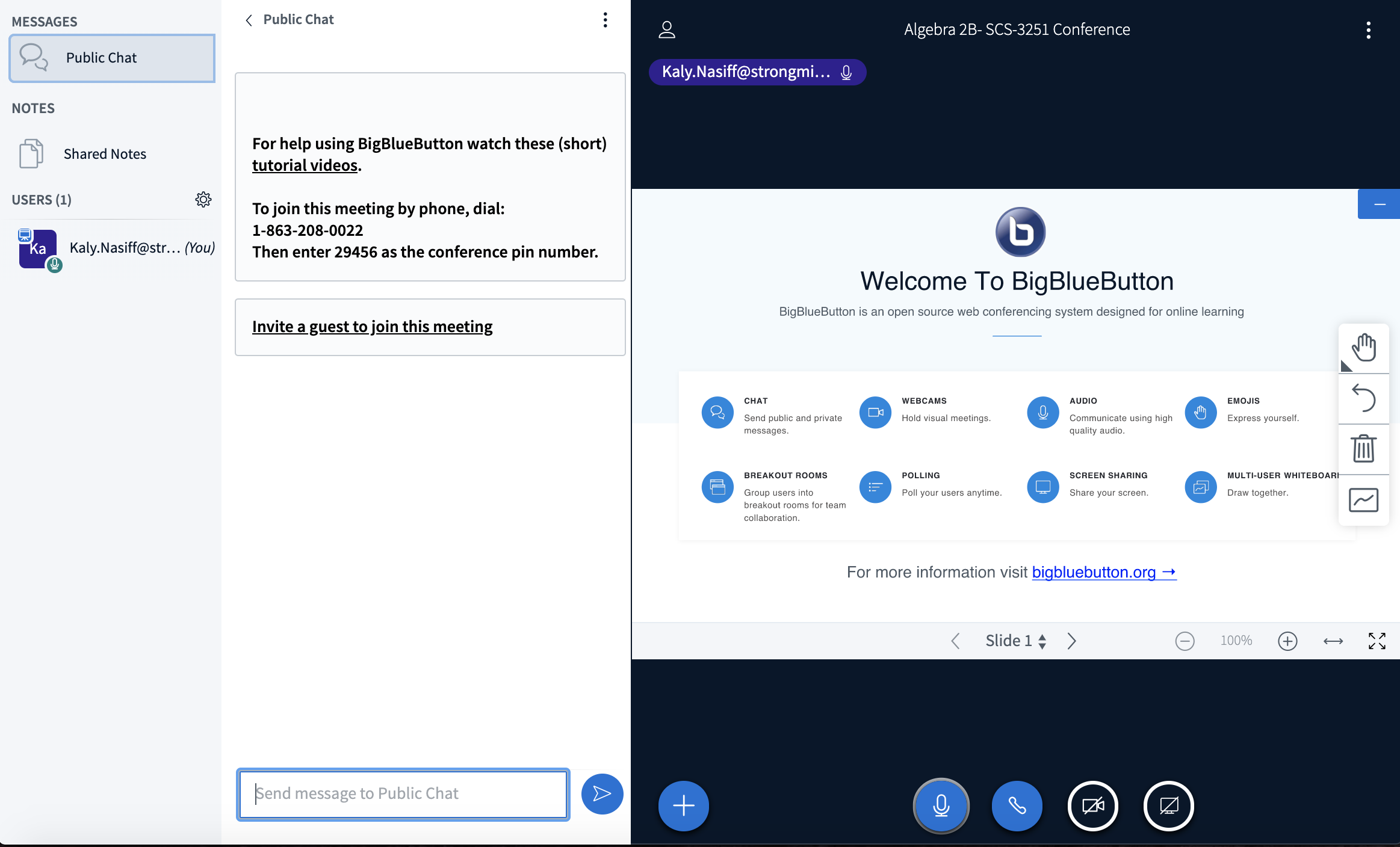
Task: Zoom in the presentation
Action: (x=1287, y=641)
